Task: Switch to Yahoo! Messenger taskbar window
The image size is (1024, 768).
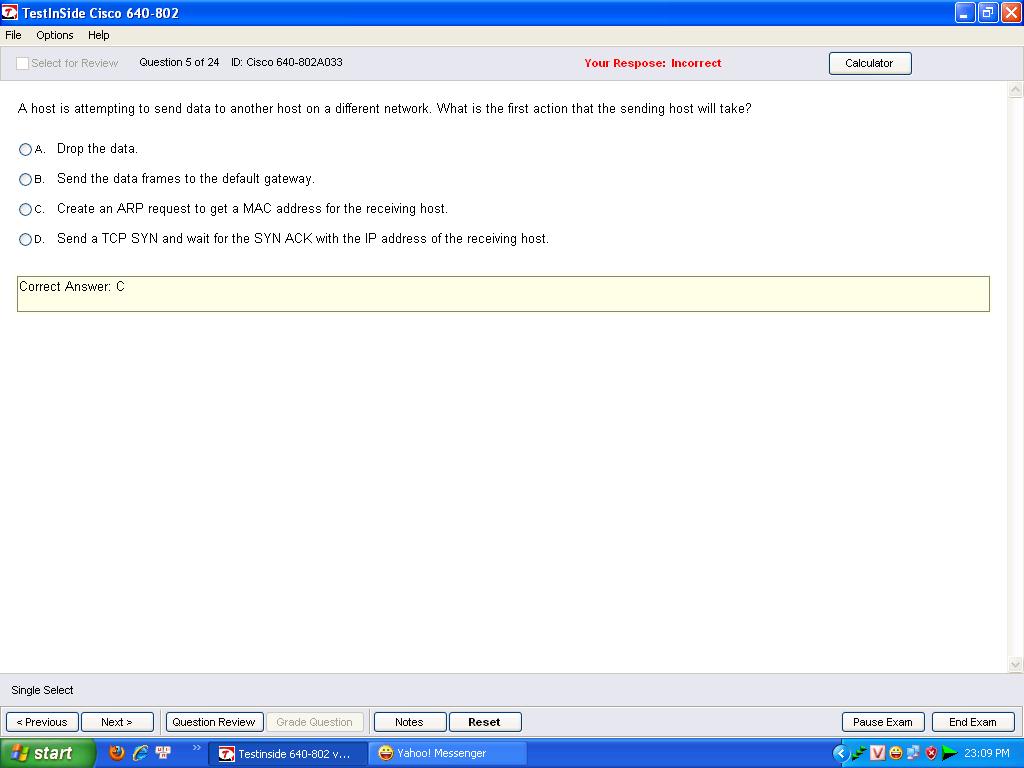Action: pyautogui.click(x=440, y=753)
